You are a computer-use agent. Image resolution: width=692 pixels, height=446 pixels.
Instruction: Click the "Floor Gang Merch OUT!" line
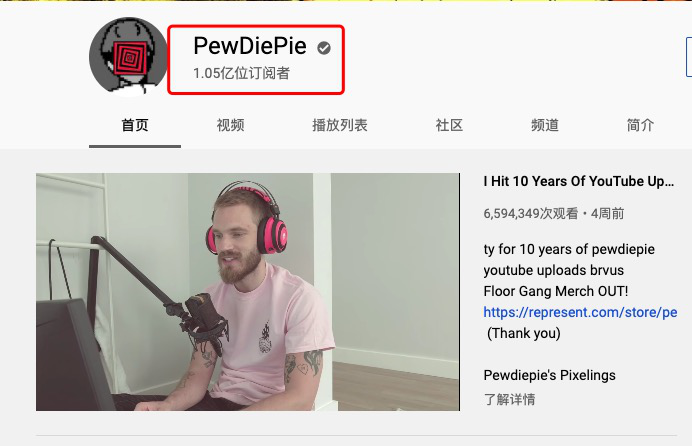[556, 291]
